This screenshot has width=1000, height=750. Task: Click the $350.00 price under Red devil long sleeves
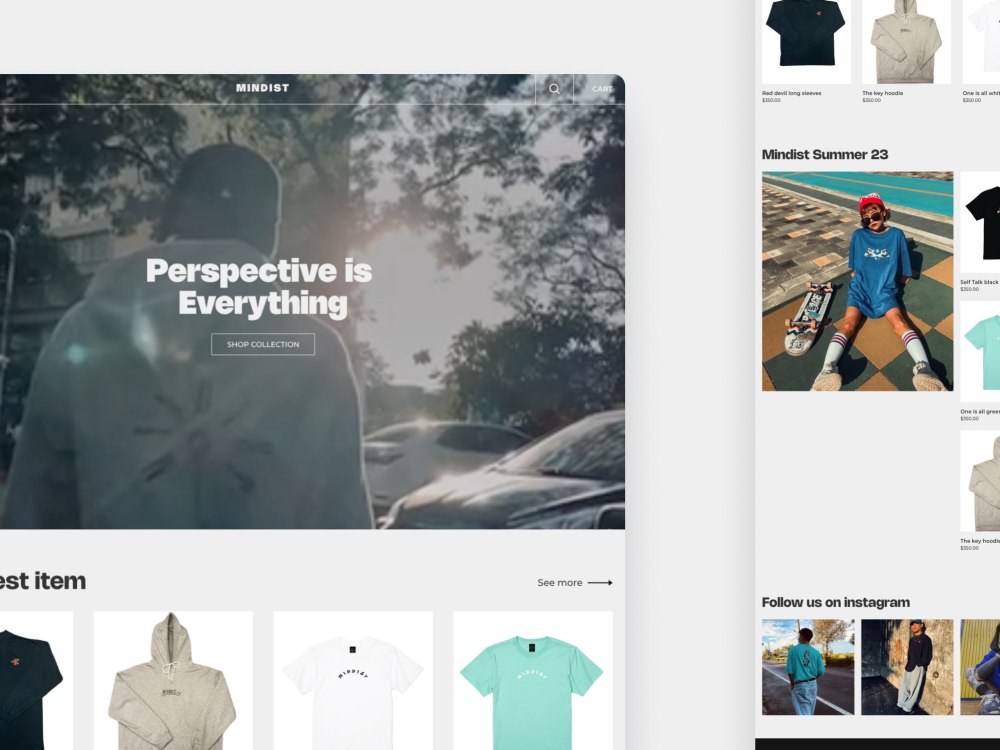click(x=771, y=101)
